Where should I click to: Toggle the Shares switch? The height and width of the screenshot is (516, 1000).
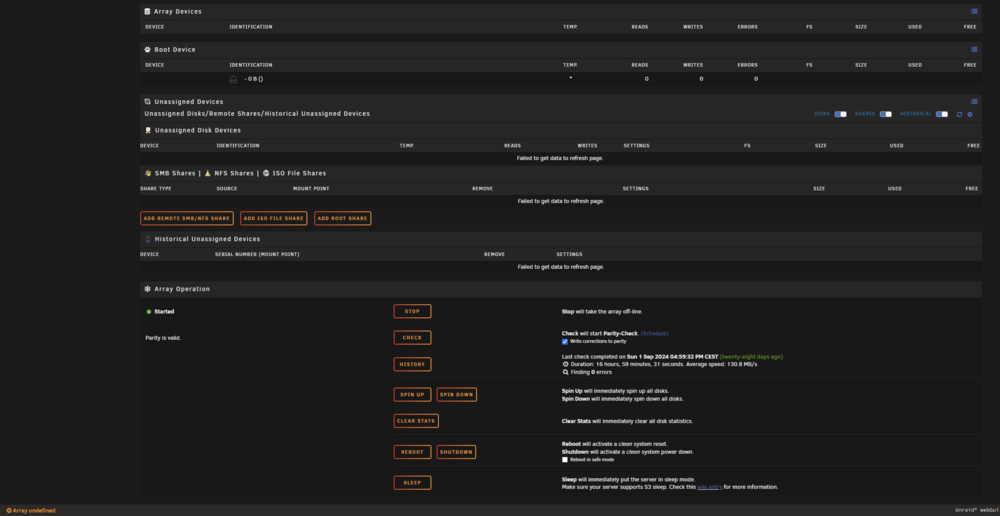[x=885, y=114]
